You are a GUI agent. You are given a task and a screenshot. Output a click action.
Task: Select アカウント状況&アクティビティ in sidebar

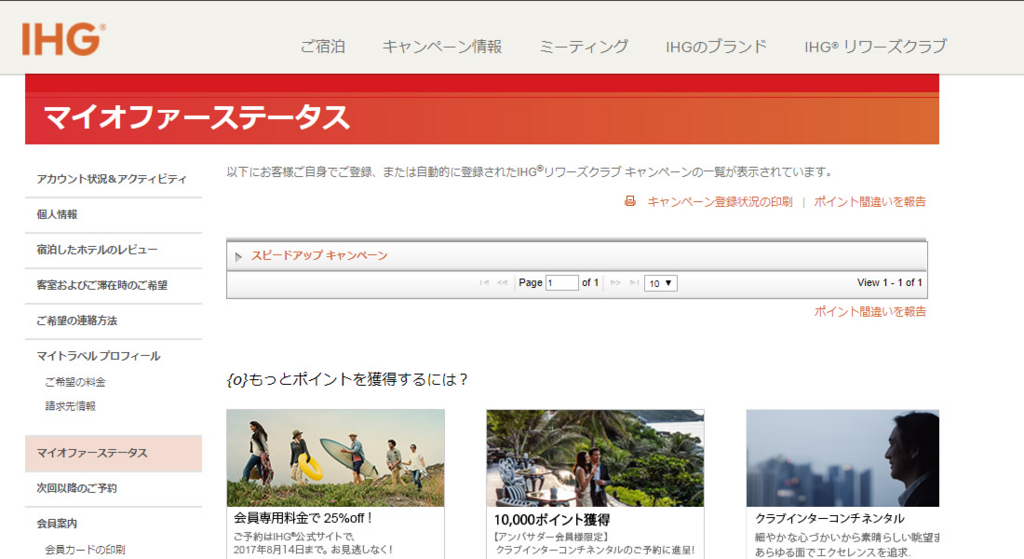click(112, 179)
